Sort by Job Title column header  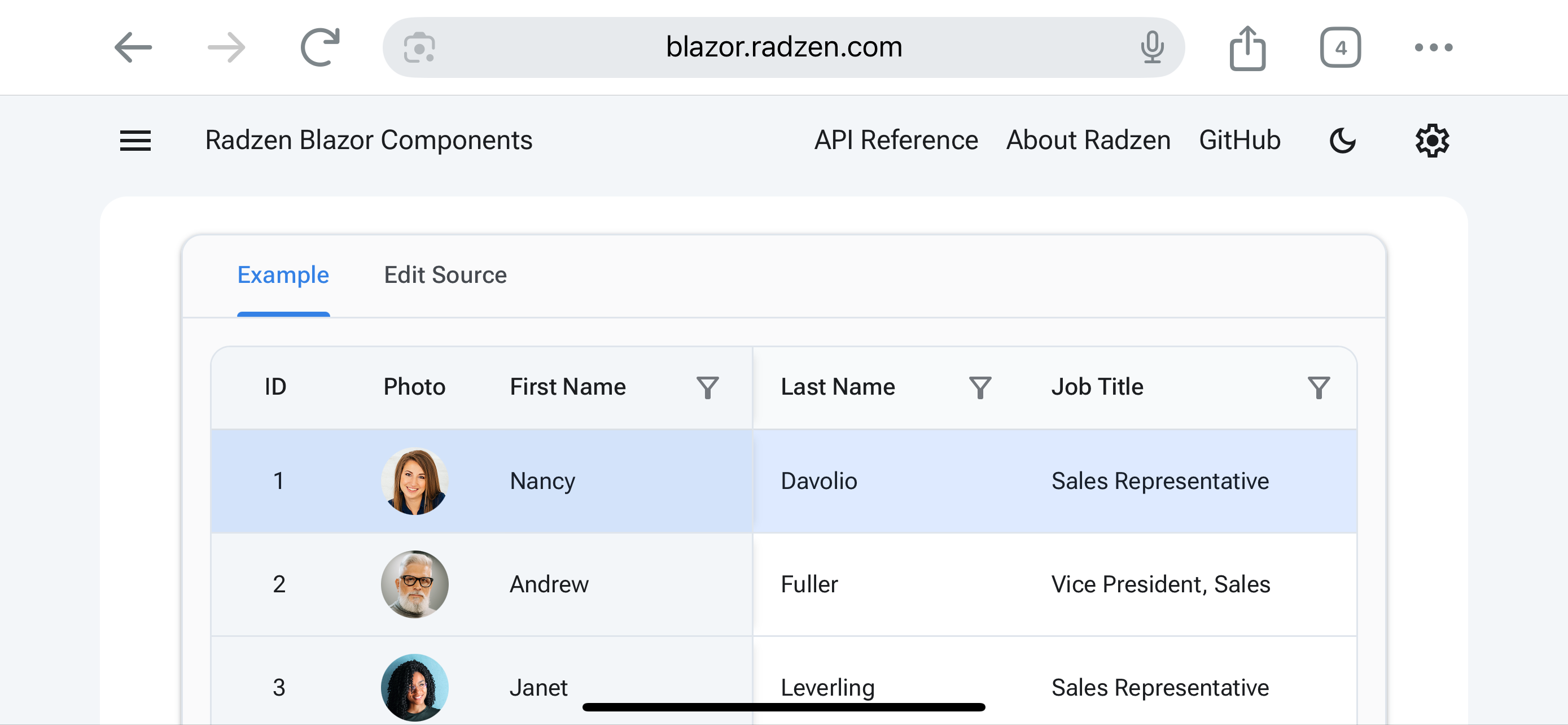pyautogui.click(x=1097, y=387)
